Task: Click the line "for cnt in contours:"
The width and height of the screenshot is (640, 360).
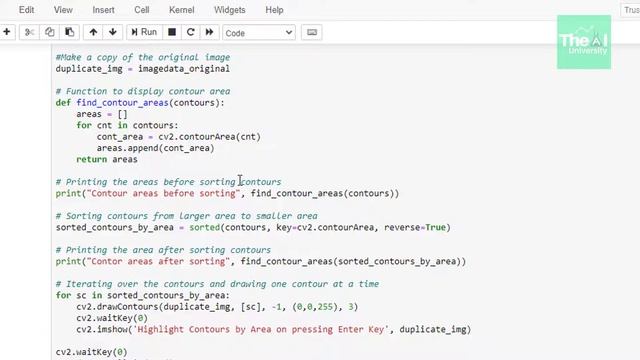Action: pos(127,125)
